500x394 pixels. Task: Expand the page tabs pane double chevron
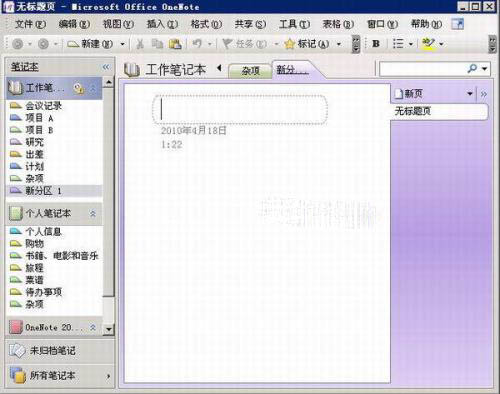point(484,94)
